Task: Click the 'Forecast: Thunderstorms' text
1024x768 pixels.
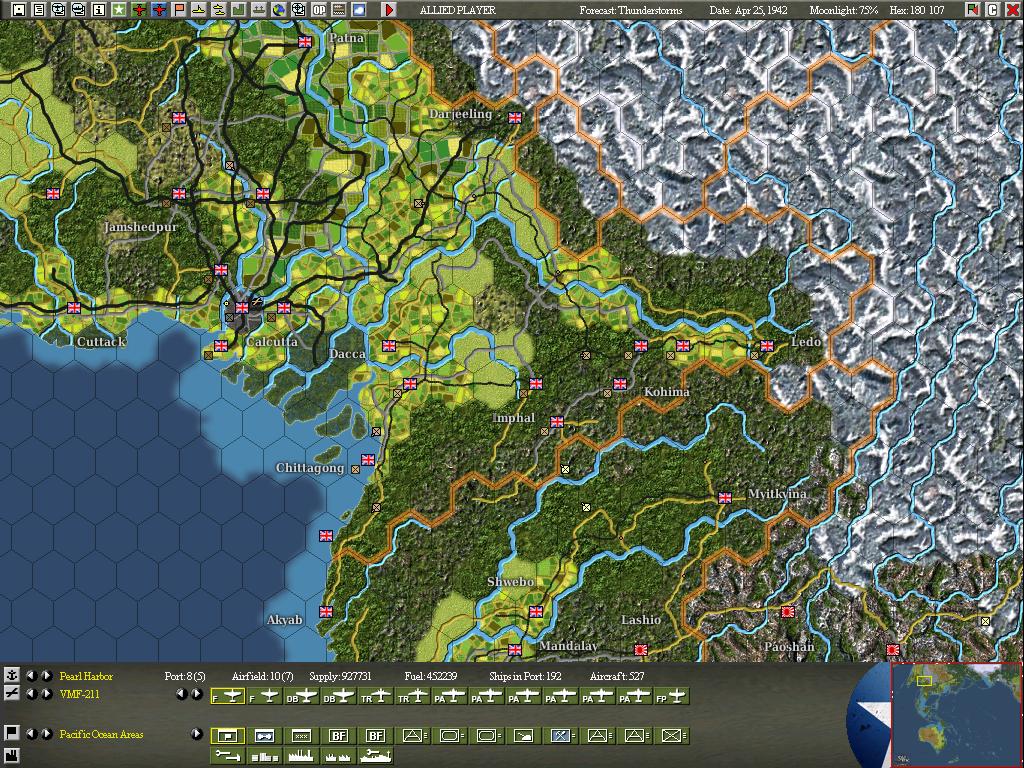Action: 631,10
